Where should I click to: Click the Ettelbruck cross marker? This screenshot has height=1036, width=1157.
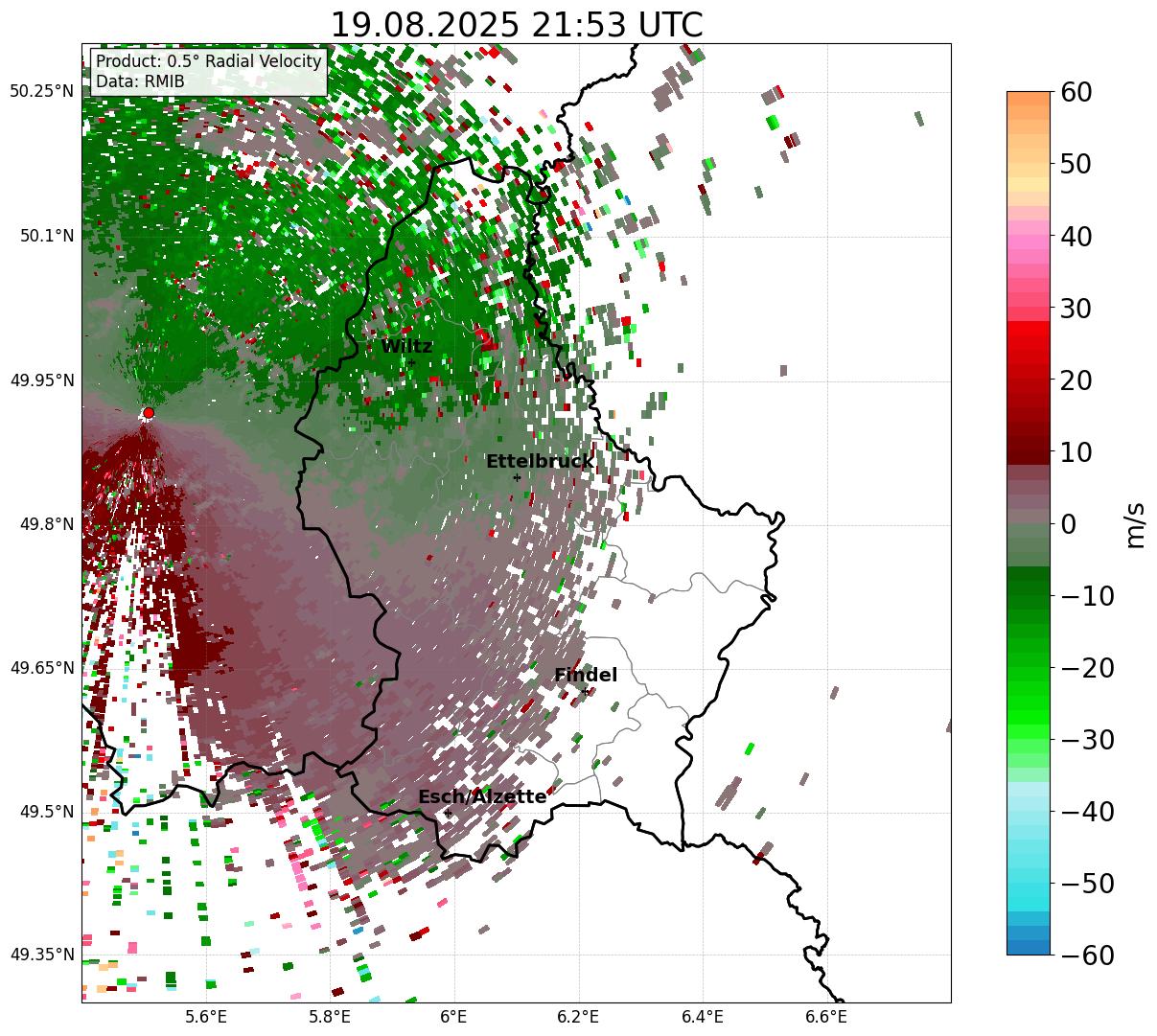(517, 477)
